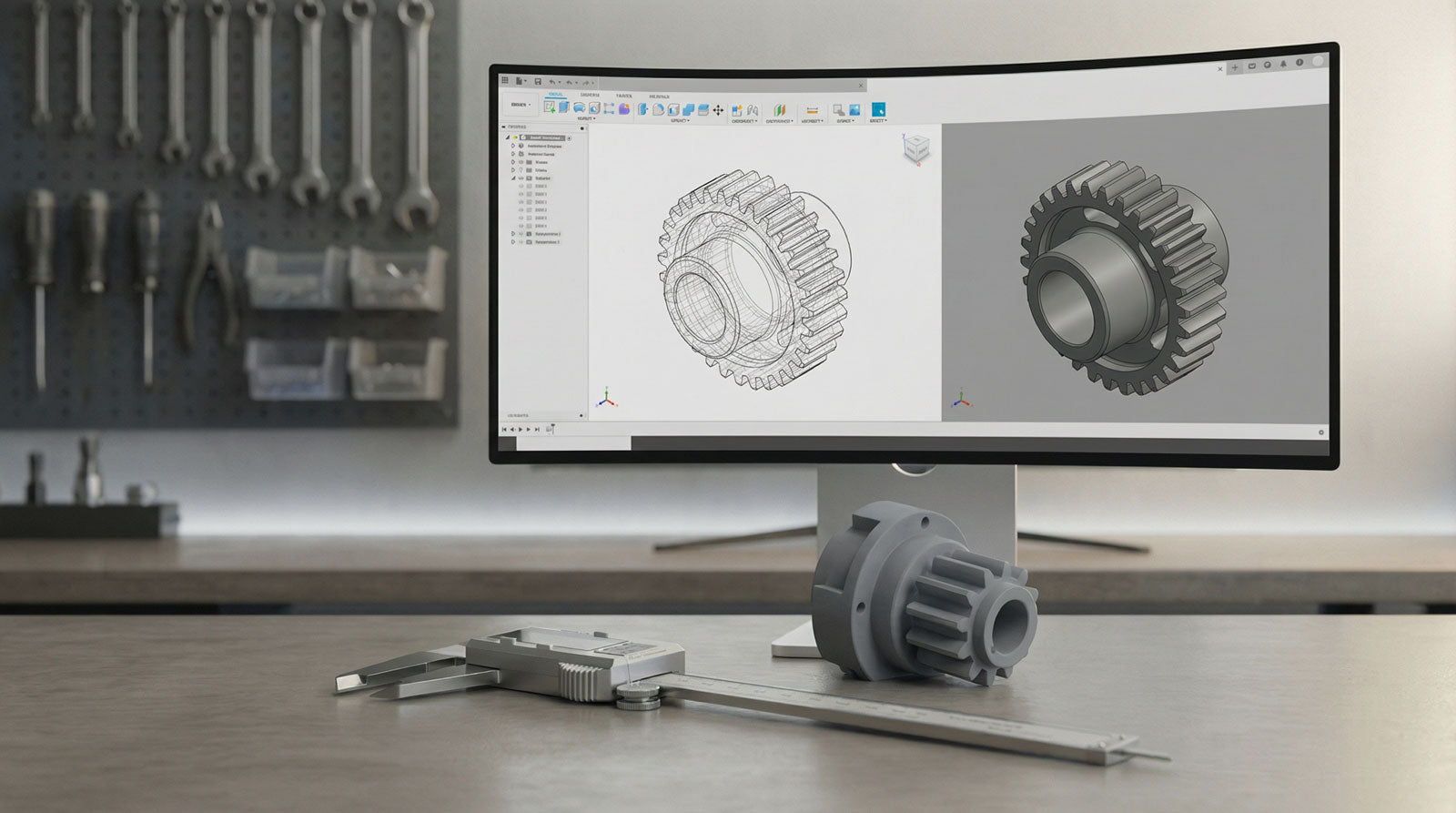Open the Create group dropdown label

[586, 118]
